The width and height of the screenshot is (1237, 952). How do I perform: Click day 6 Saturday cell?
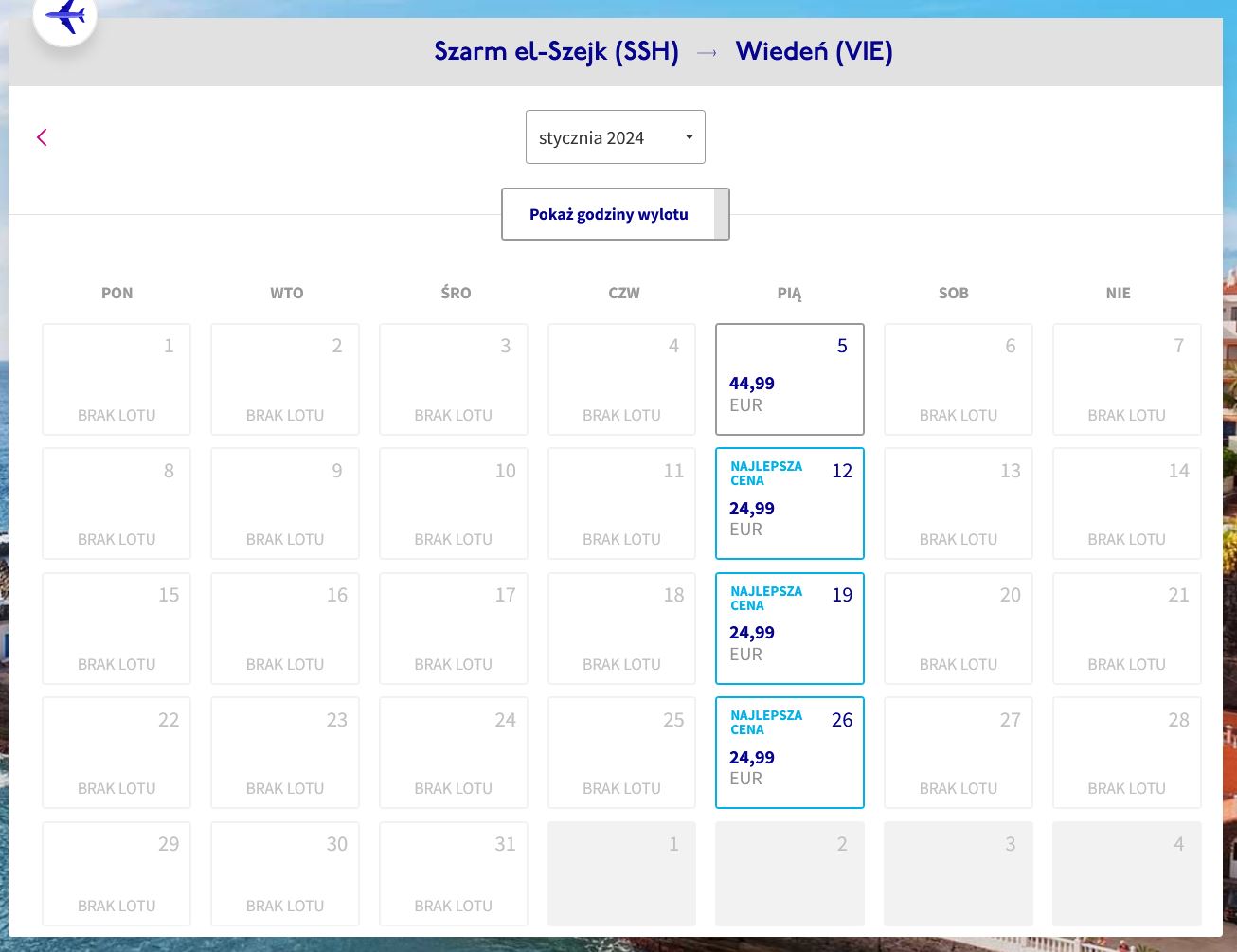959,379
